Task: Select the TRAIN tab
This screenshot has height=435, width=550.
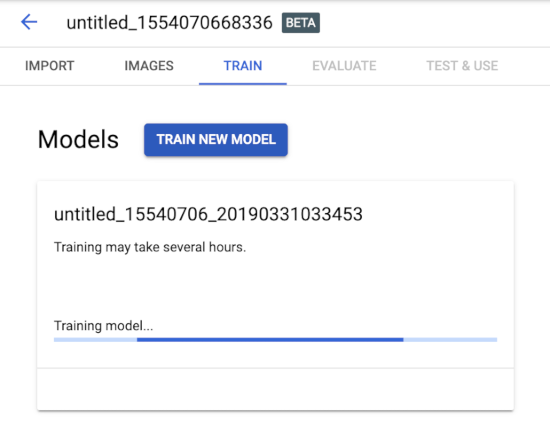Action: coord(243,66)
